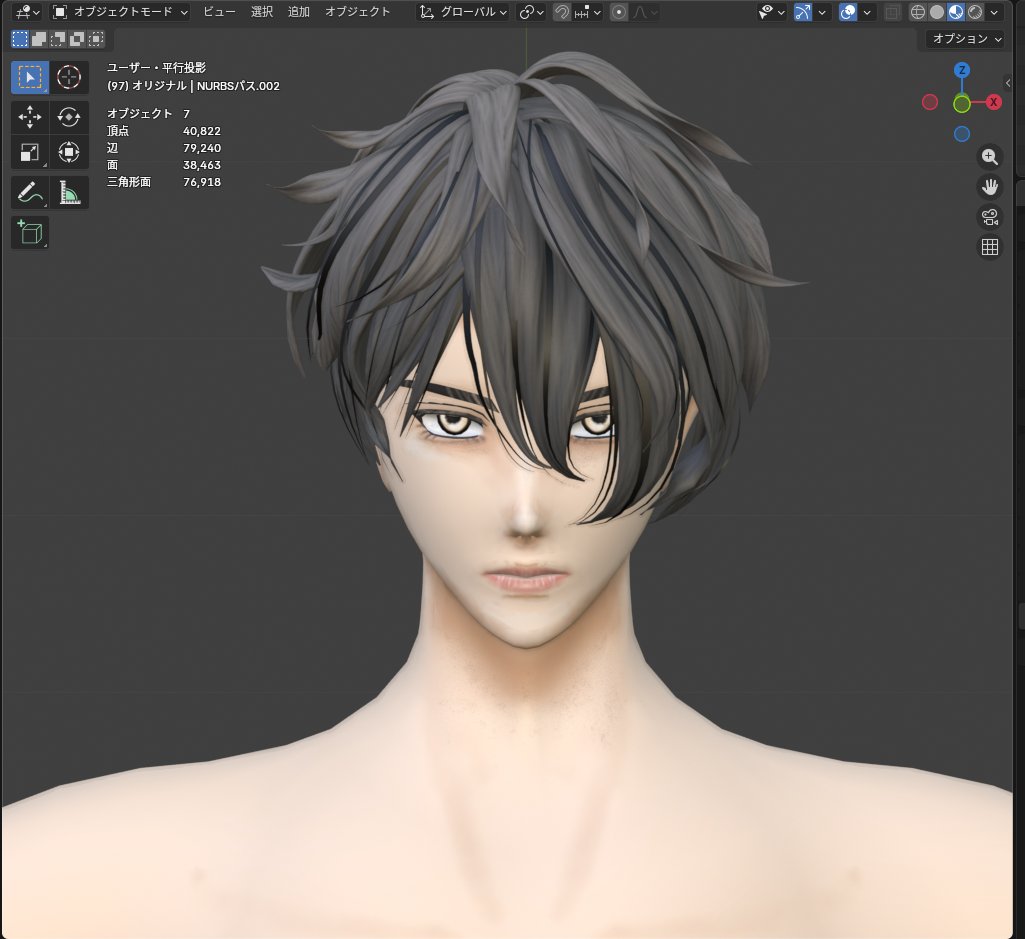Open the グローバル transform orientation dropdown

click(463, 12)
